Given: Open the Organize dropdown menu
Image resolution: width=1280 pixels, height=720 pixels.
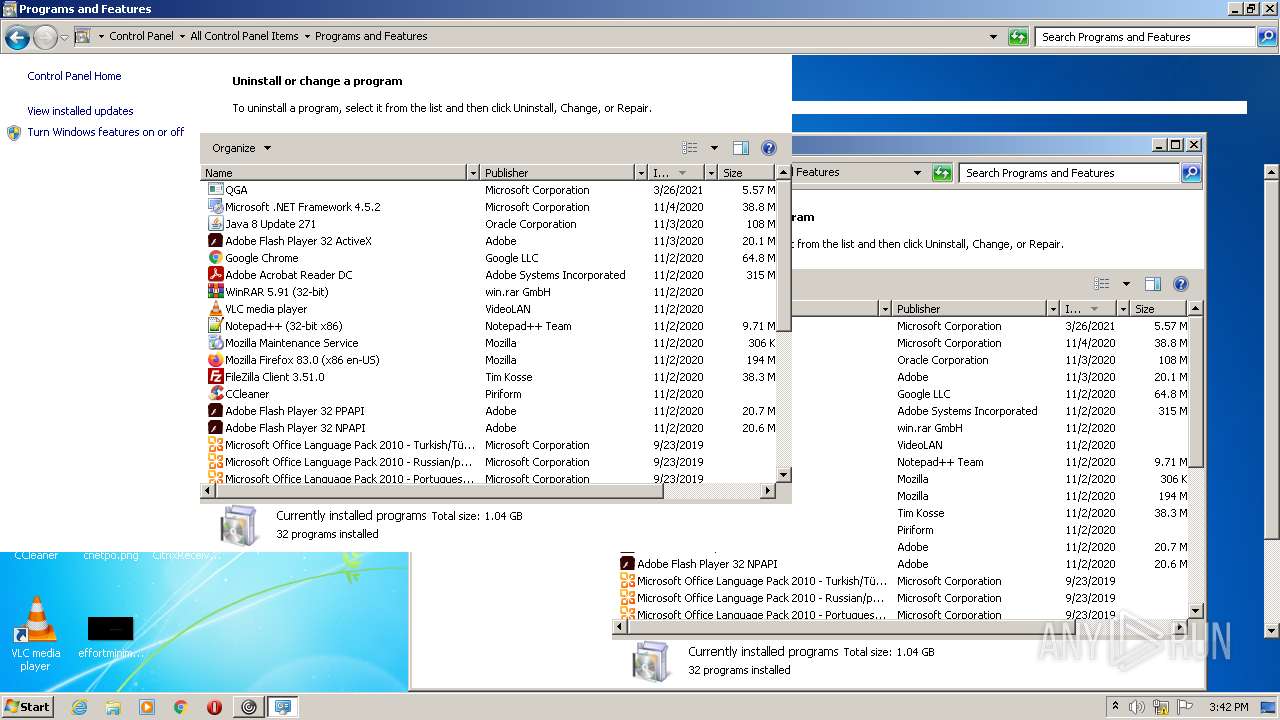Looking at the screenshot, I should (x=241, y=148).
